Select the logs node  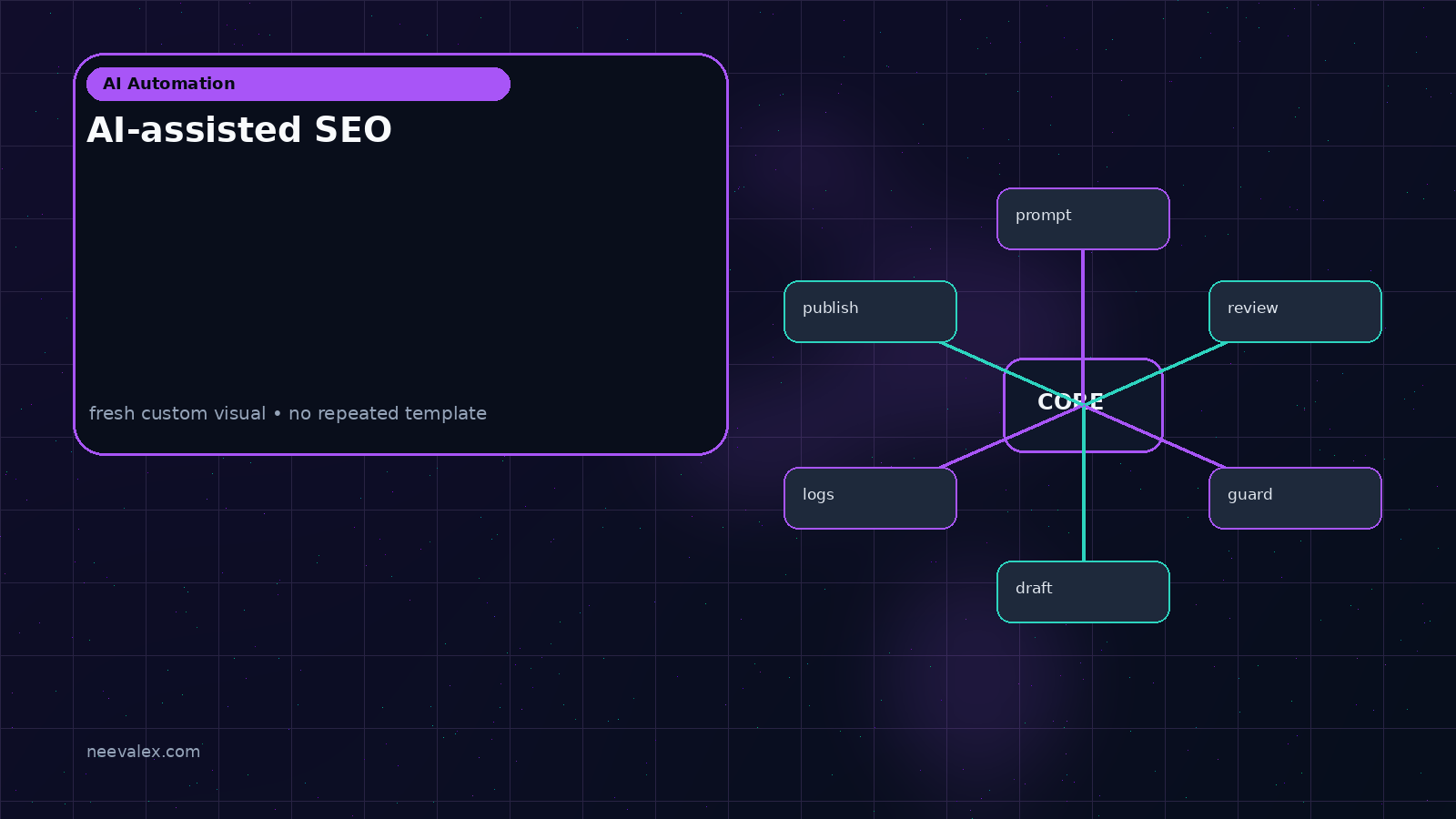pos(870,498)
